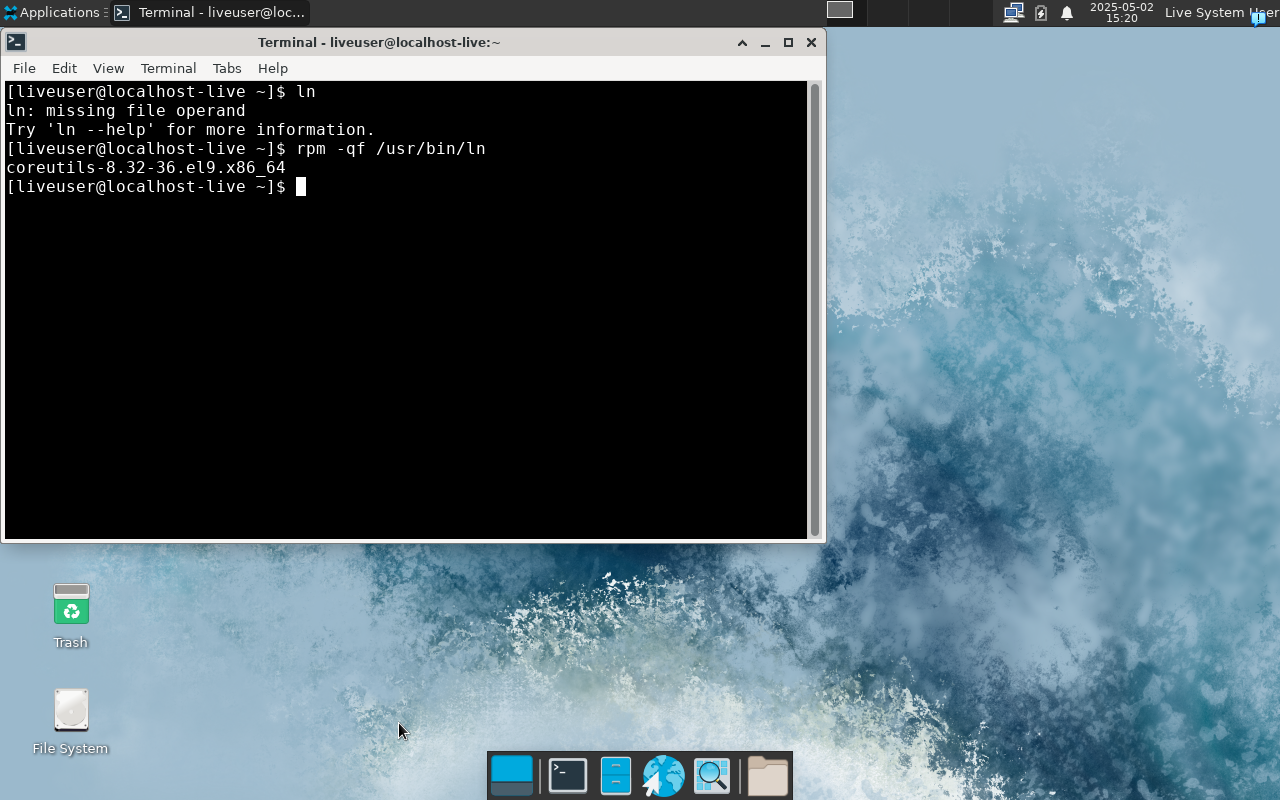This screenshot has height=800, width=1280.
Task: Open the Terminal menu in menu bar
Action: (x=168, y=68)
